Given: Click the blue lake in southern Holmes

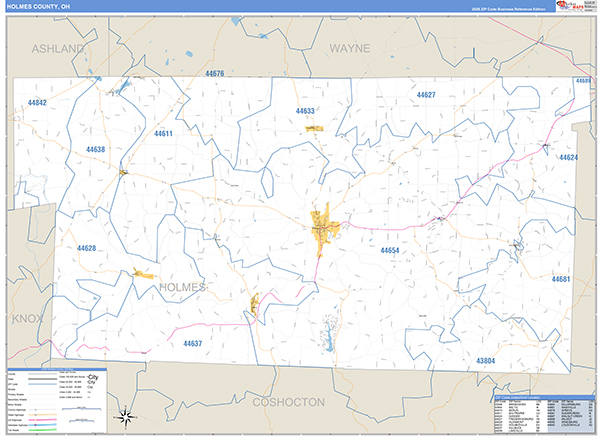Looking at the screenshot, I should pos(329,338).
